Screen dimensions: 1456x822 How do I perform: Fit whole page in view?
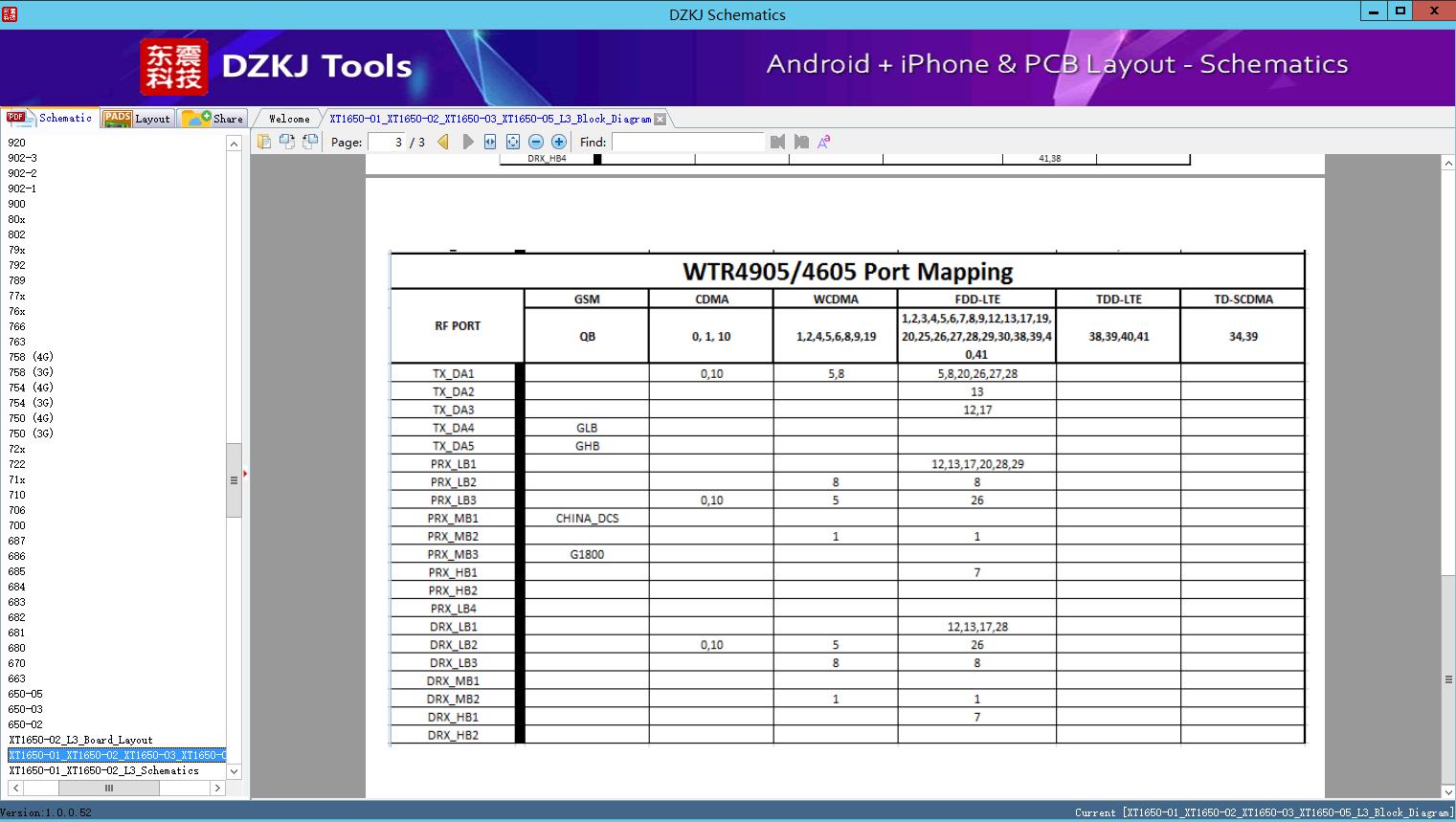tap(513, 142)
